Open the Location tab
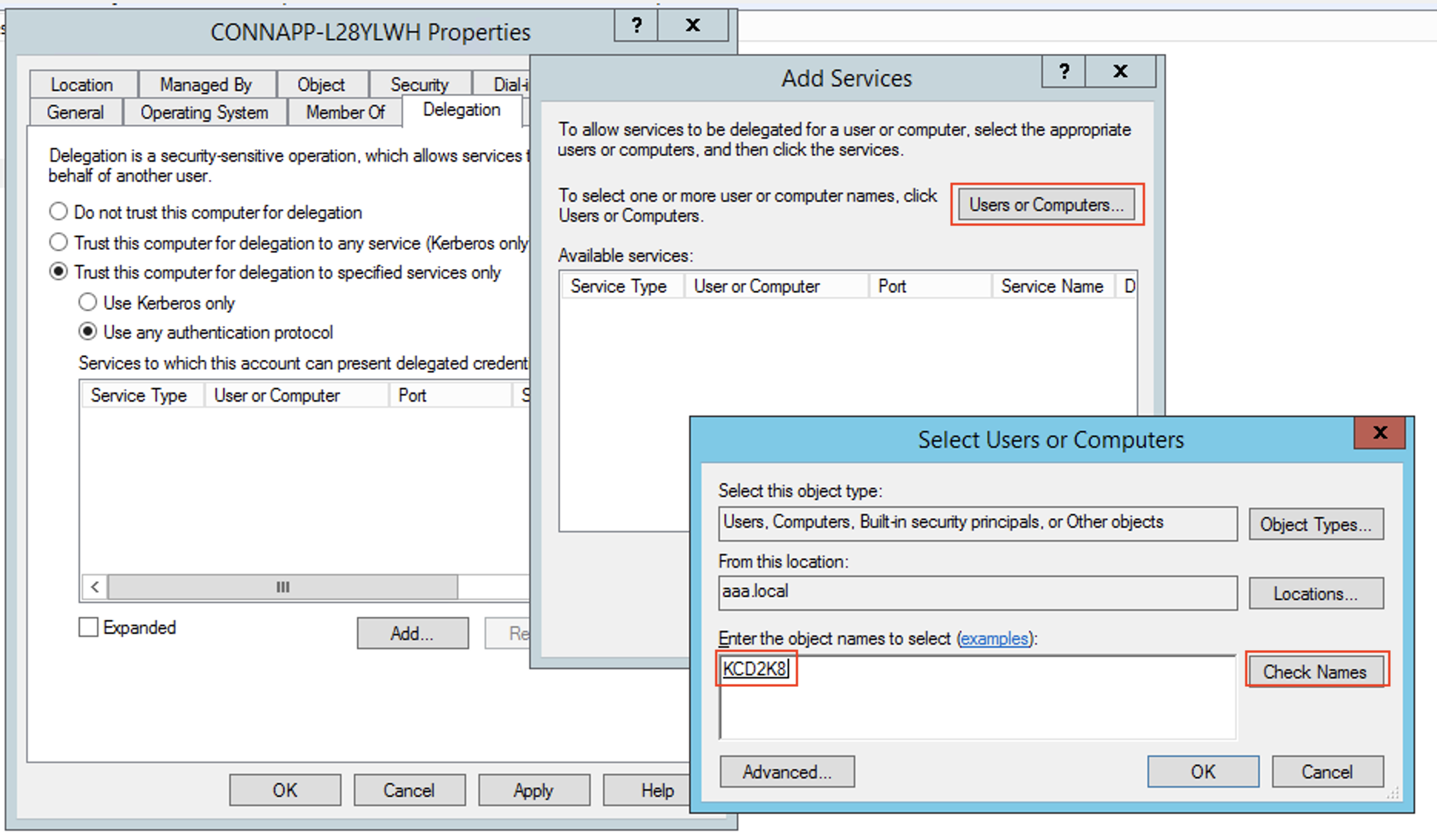Image resolution: width=1437 pixels, height=840 pixels. 82,85
